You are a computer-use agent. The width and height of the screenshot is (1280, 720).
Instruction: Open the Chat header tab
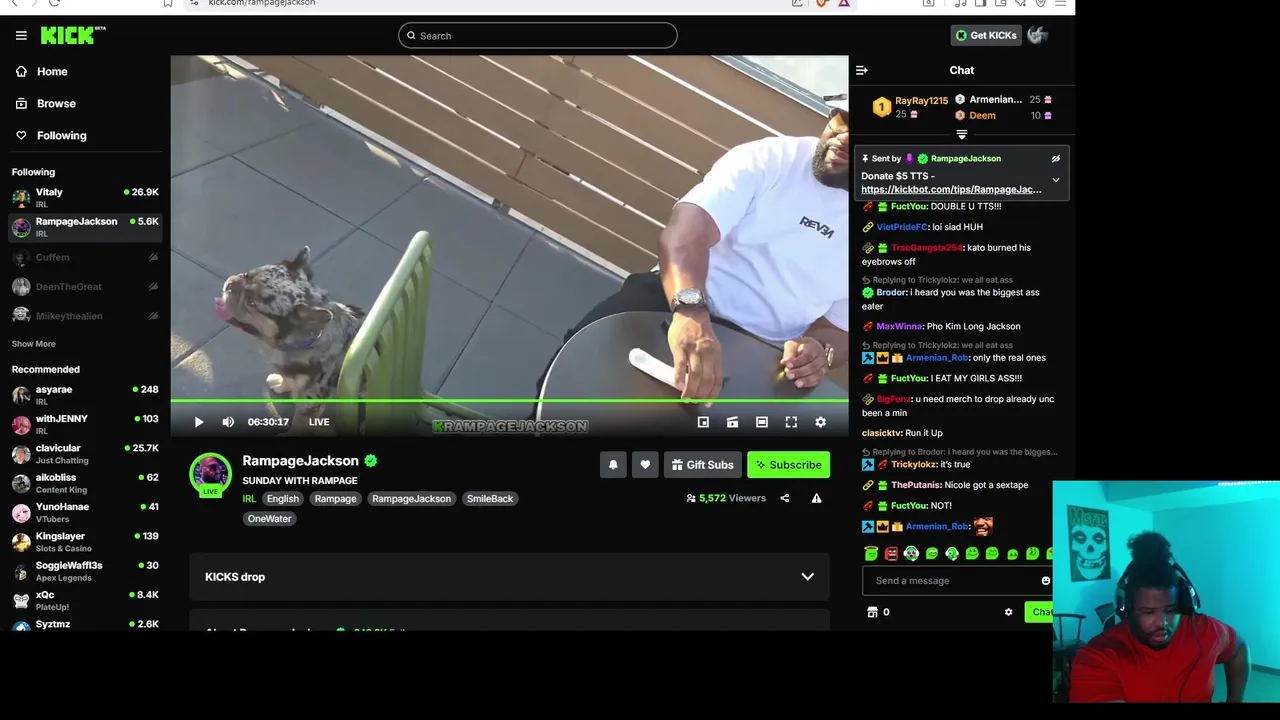(961, 70)
